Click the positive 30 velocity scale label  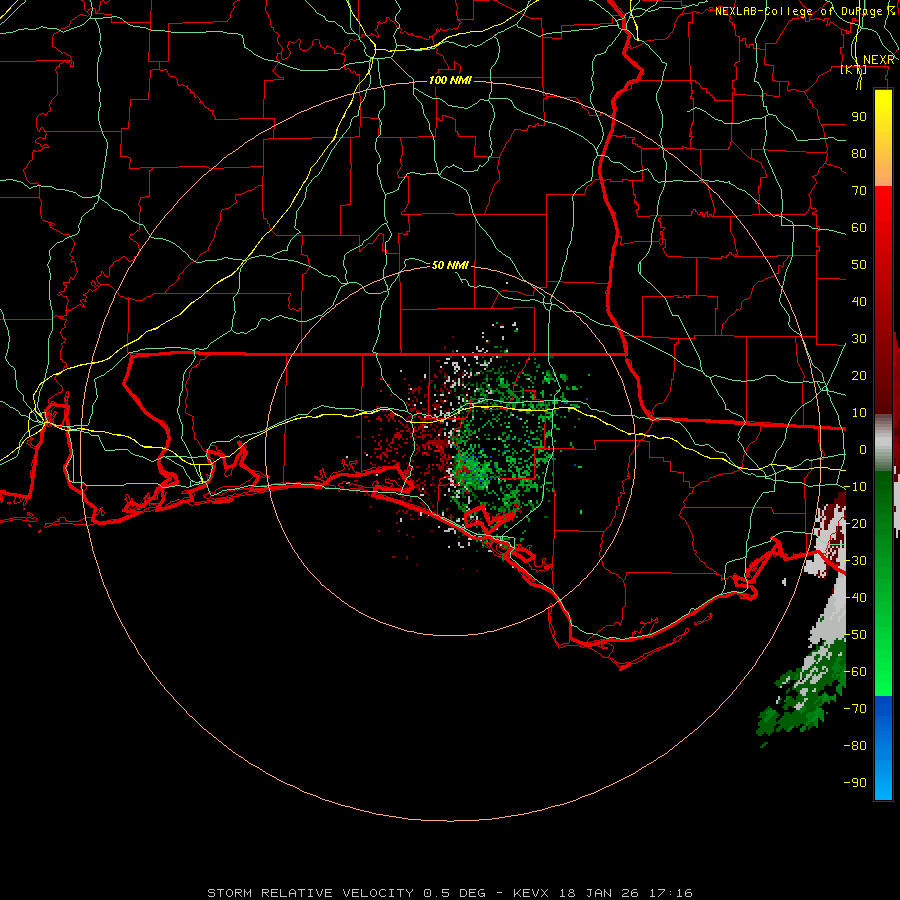(x=859, y=339)
